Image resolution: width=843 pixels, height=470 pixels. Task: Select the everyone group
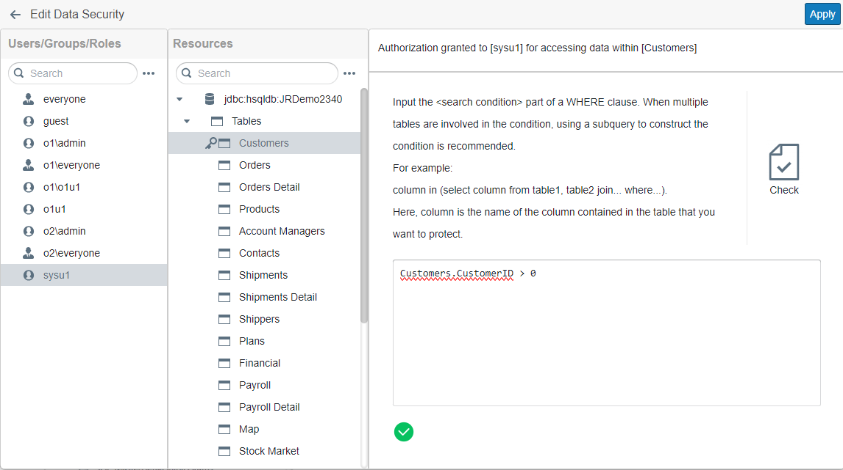click(x=64, y=99)
